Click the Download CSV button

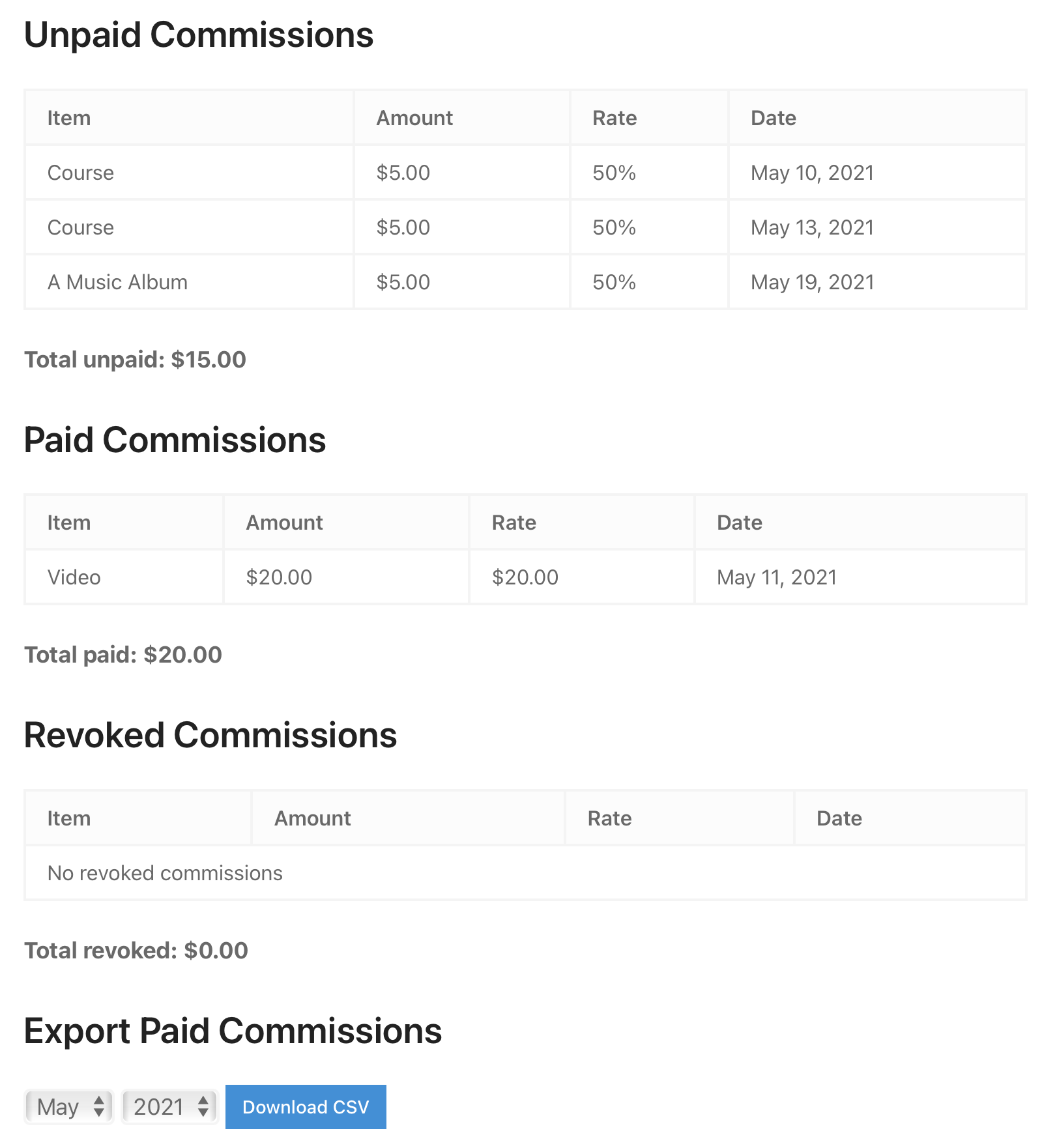[x=306, y=1107]
